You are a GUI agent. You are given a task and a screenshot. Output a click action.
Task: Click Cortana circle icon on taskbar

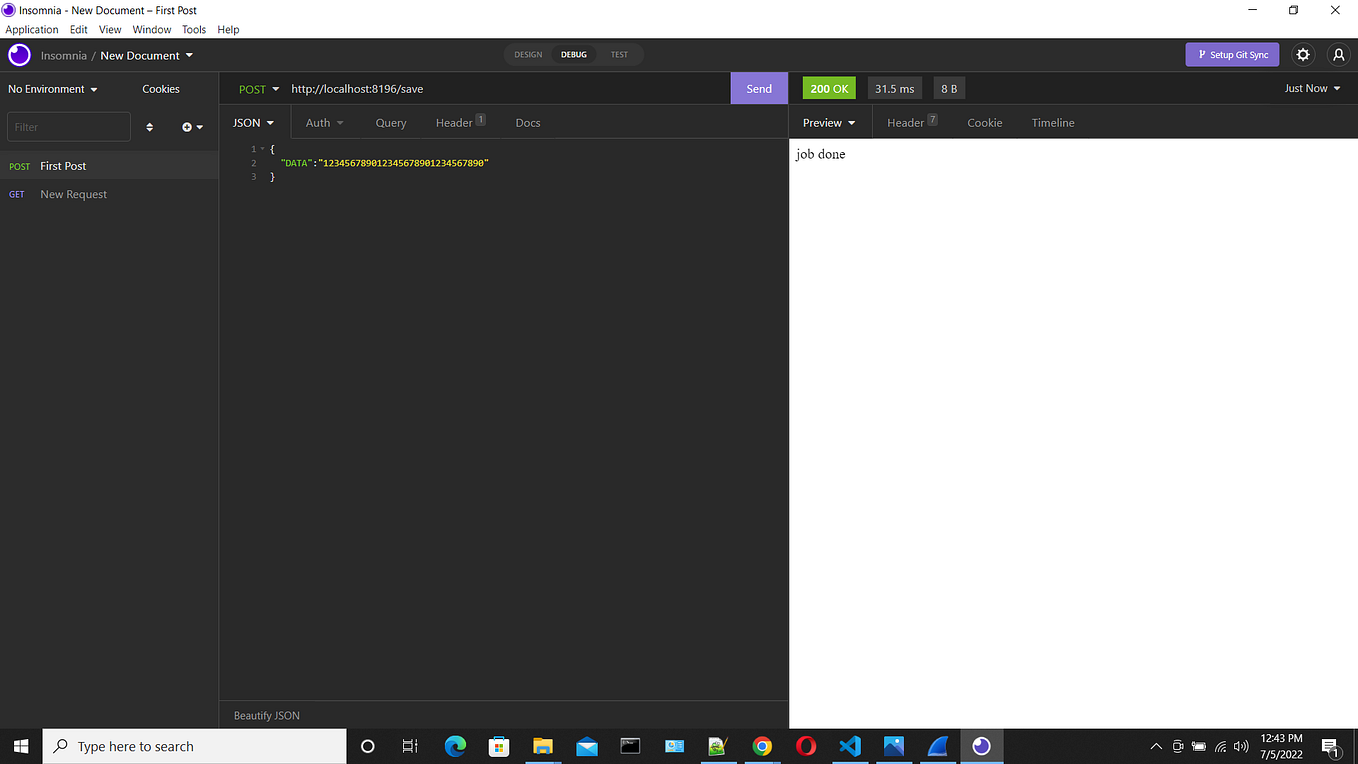[367, 746]
